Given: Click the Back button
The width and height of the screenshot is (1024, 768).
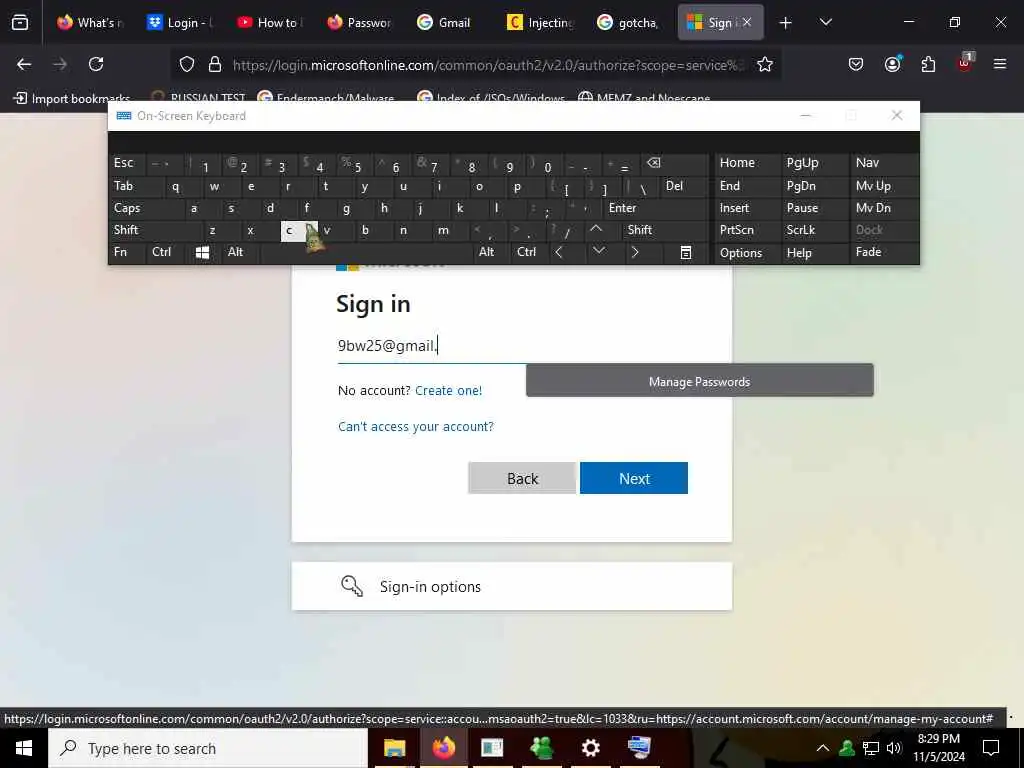Looking at the screenshot, I should 522,478.
